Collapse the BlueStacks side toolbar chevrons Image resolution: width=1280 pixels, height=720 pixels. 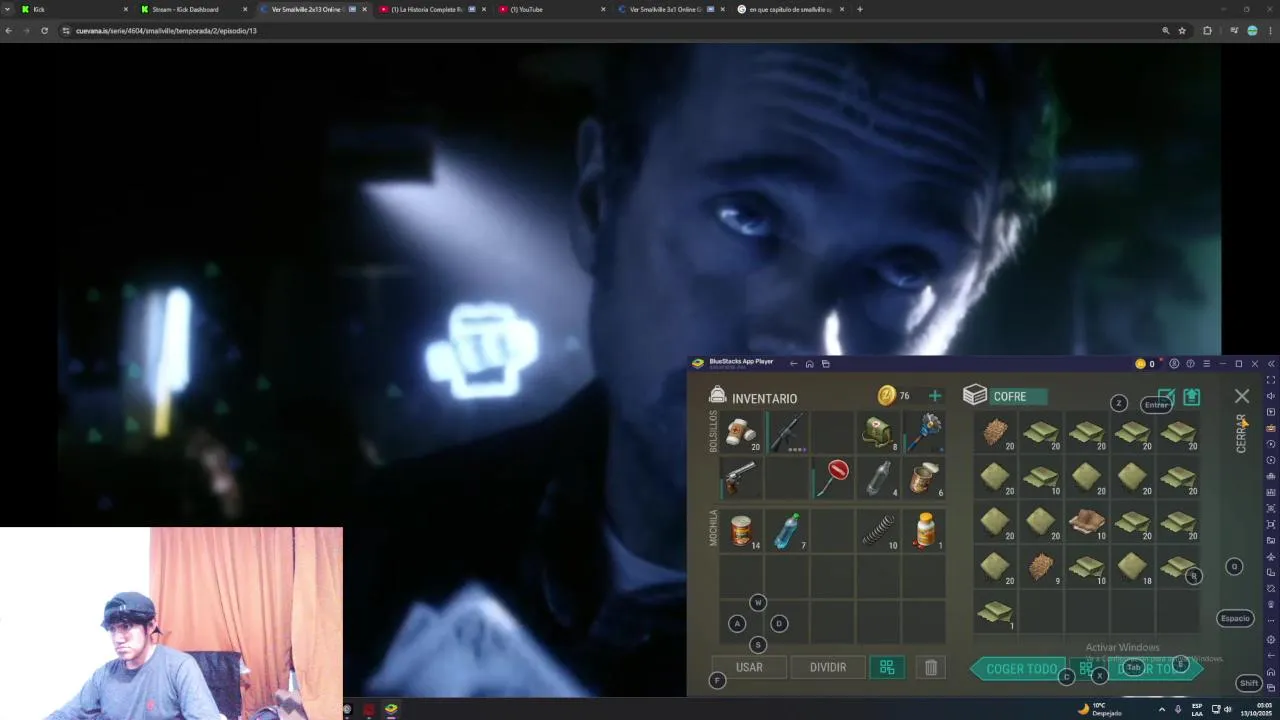(1271, 364)
